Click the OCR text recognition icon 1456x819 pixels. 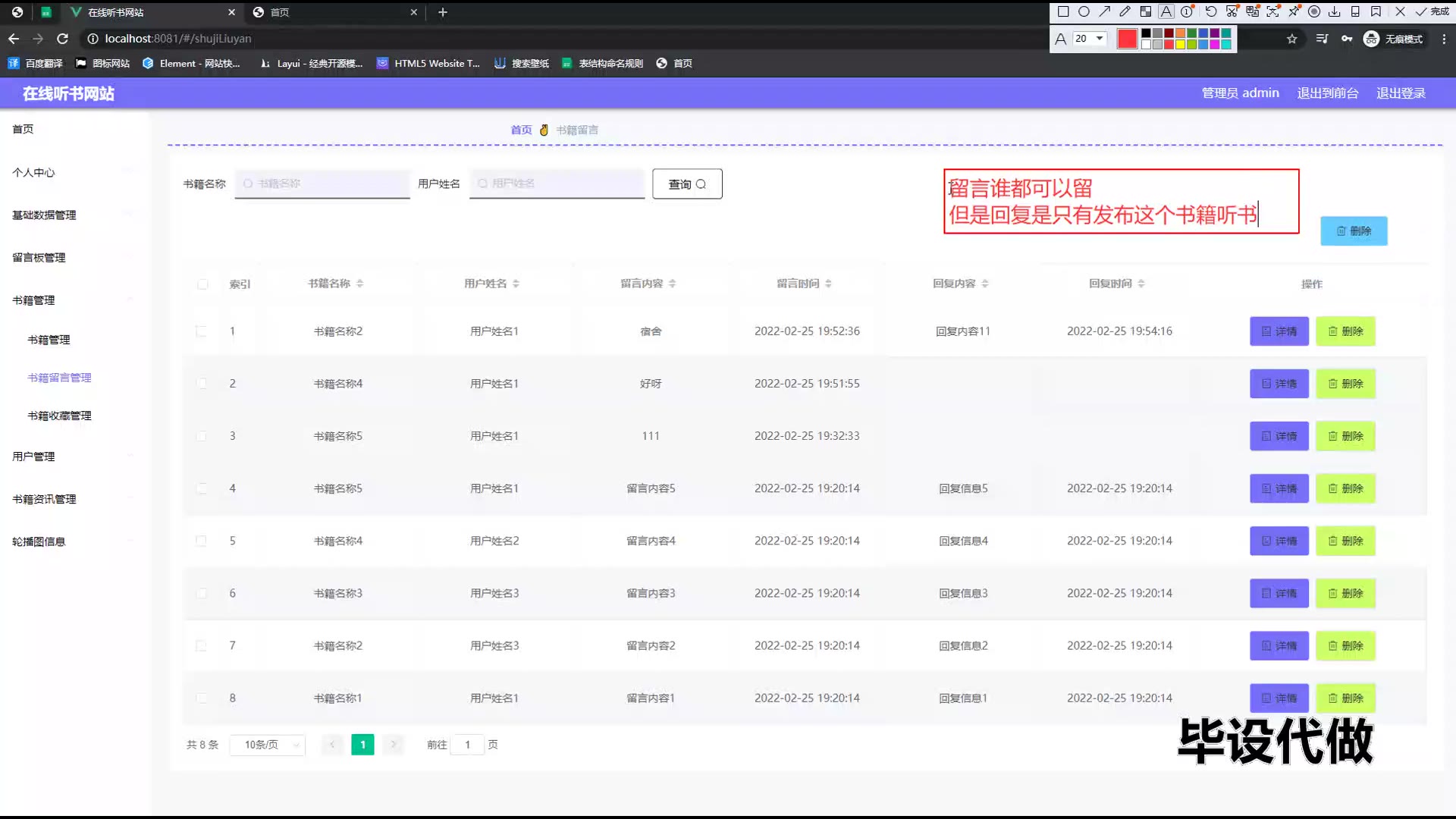tap(1272, 11)
